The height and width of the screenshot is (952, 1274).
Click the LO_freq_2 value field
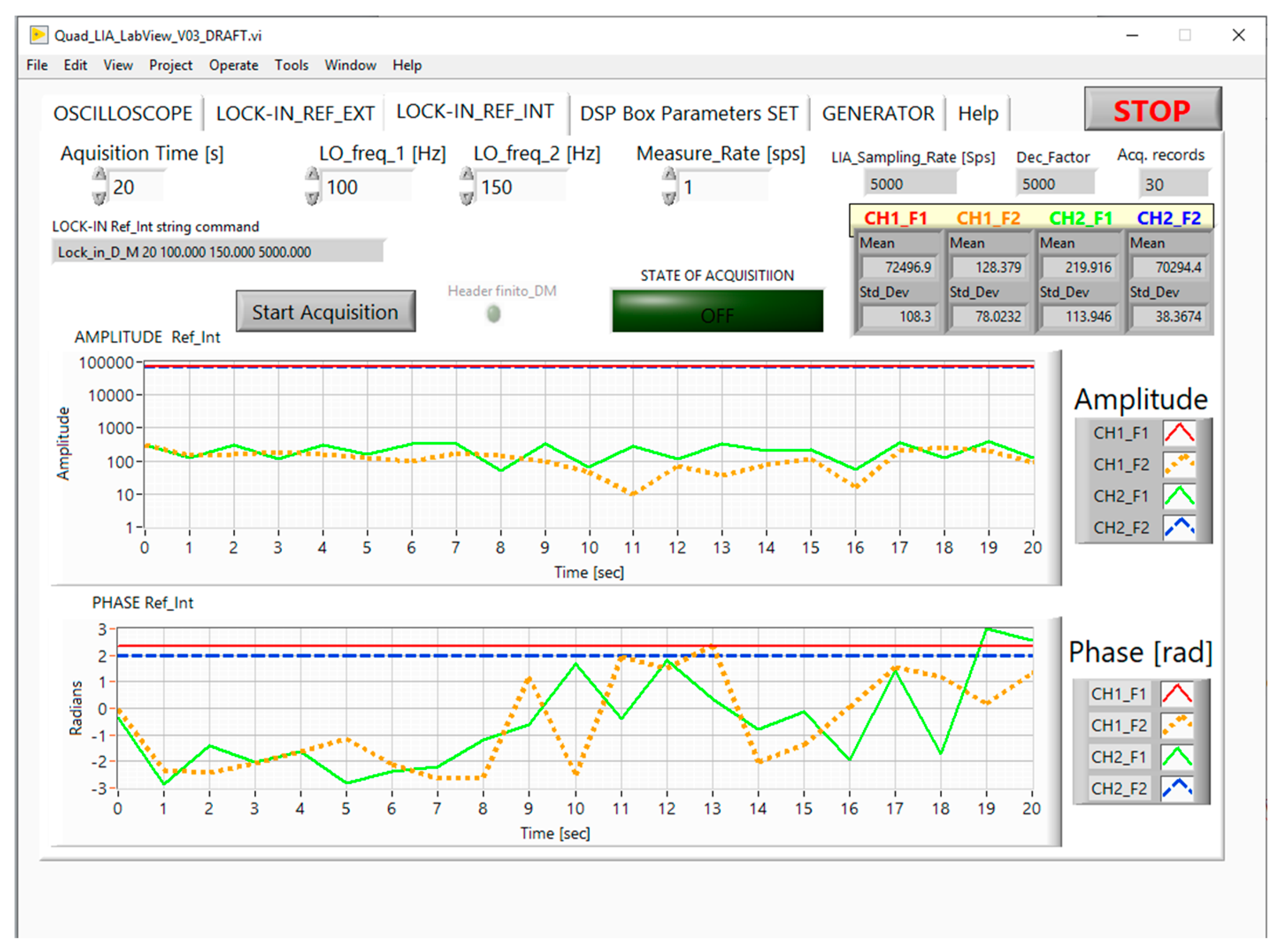click(x=519, y=187)
